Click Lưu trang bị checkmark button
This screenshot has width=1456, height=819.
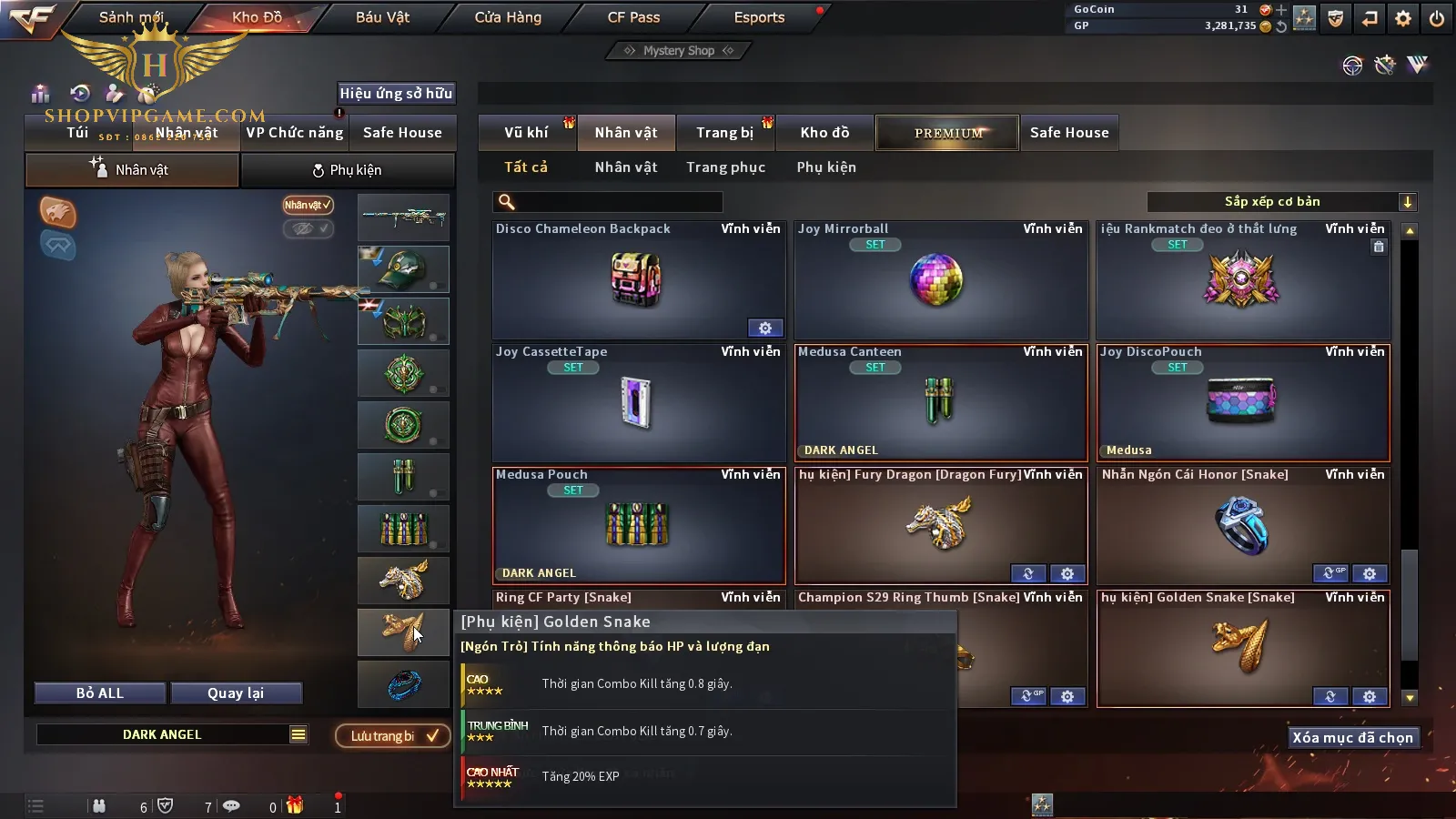[x=393, y=735]
